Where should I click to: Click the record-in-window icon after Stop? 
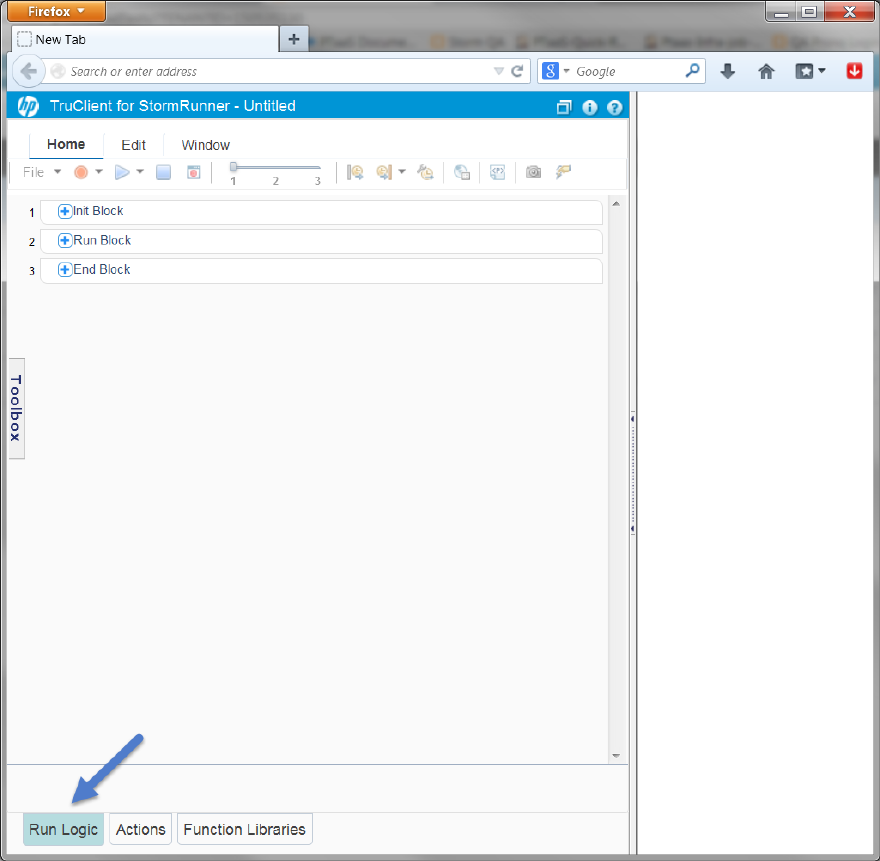click(x=194, y=172)
